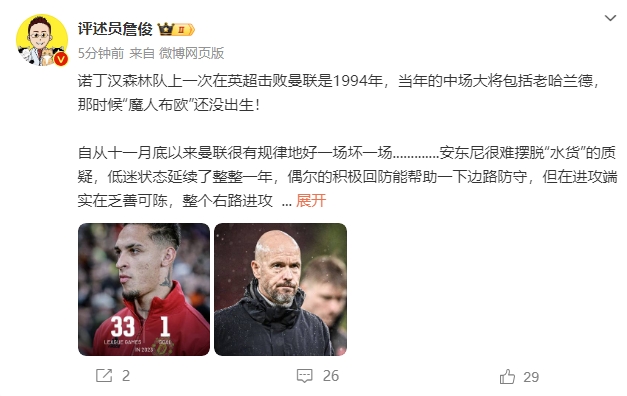Click the paragraph mentioning 安东尼

tap(347, 176)
